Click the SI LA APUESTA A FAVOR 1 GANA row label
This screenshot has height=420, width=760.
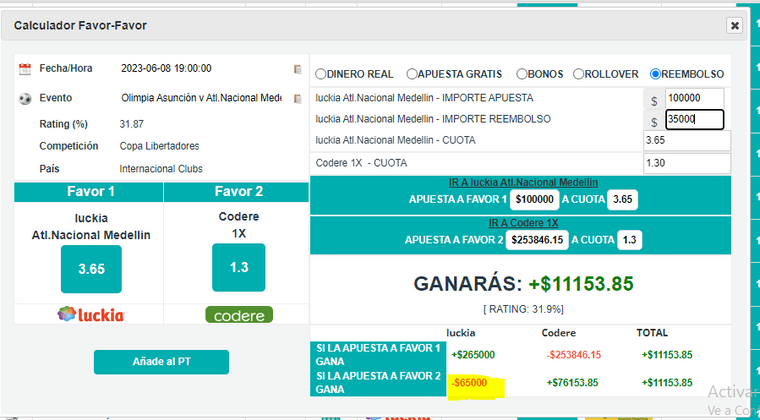point(378,355)
